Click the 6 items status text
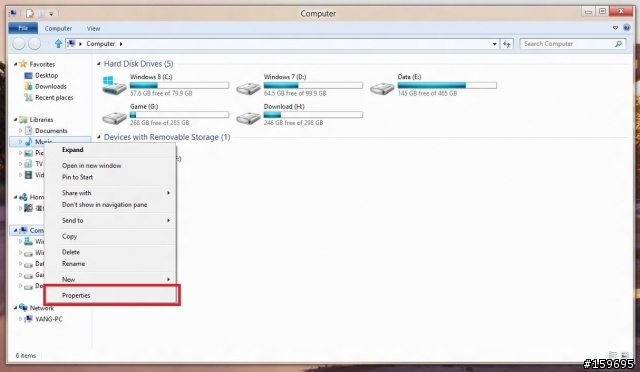This screenshot has width=640, height=372. (26, 355)
